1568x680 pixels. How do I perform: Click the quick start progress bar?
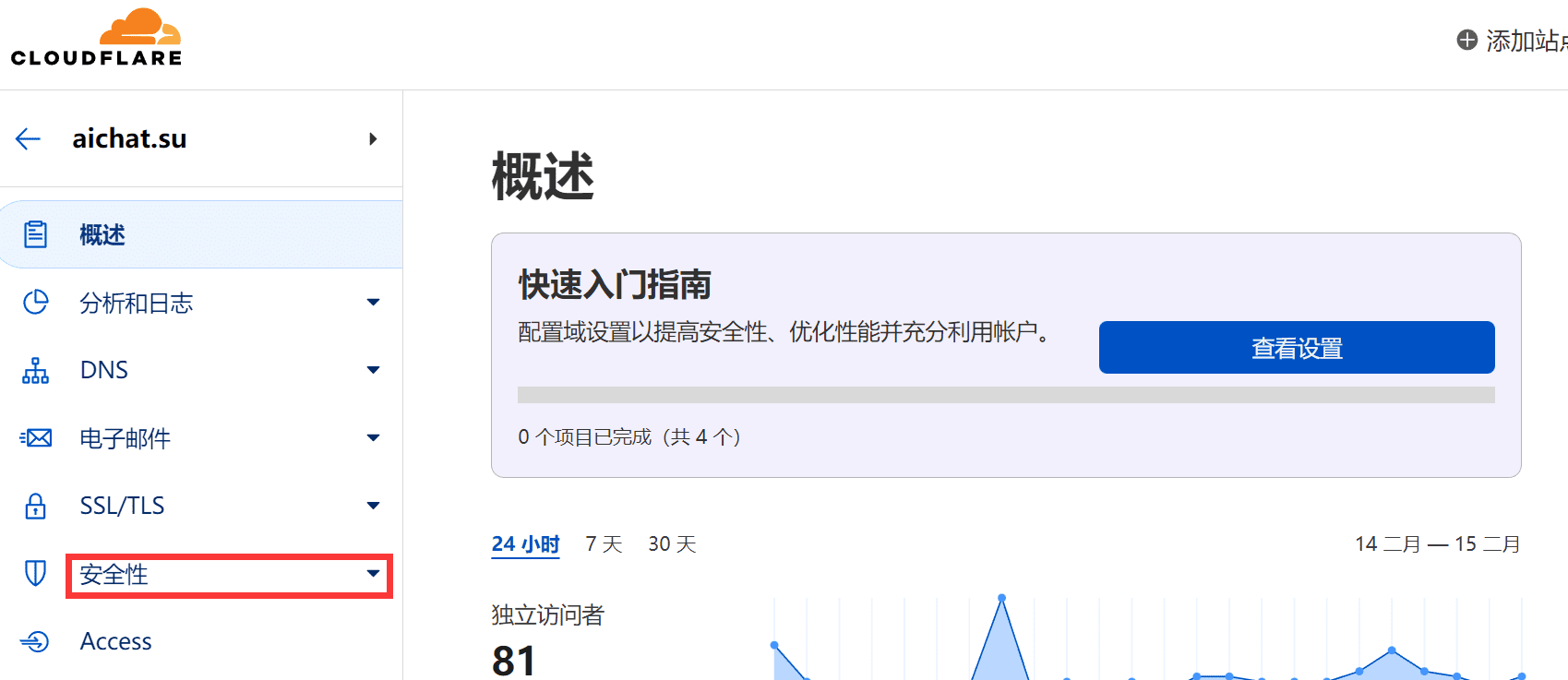(x=1005, y=395)
